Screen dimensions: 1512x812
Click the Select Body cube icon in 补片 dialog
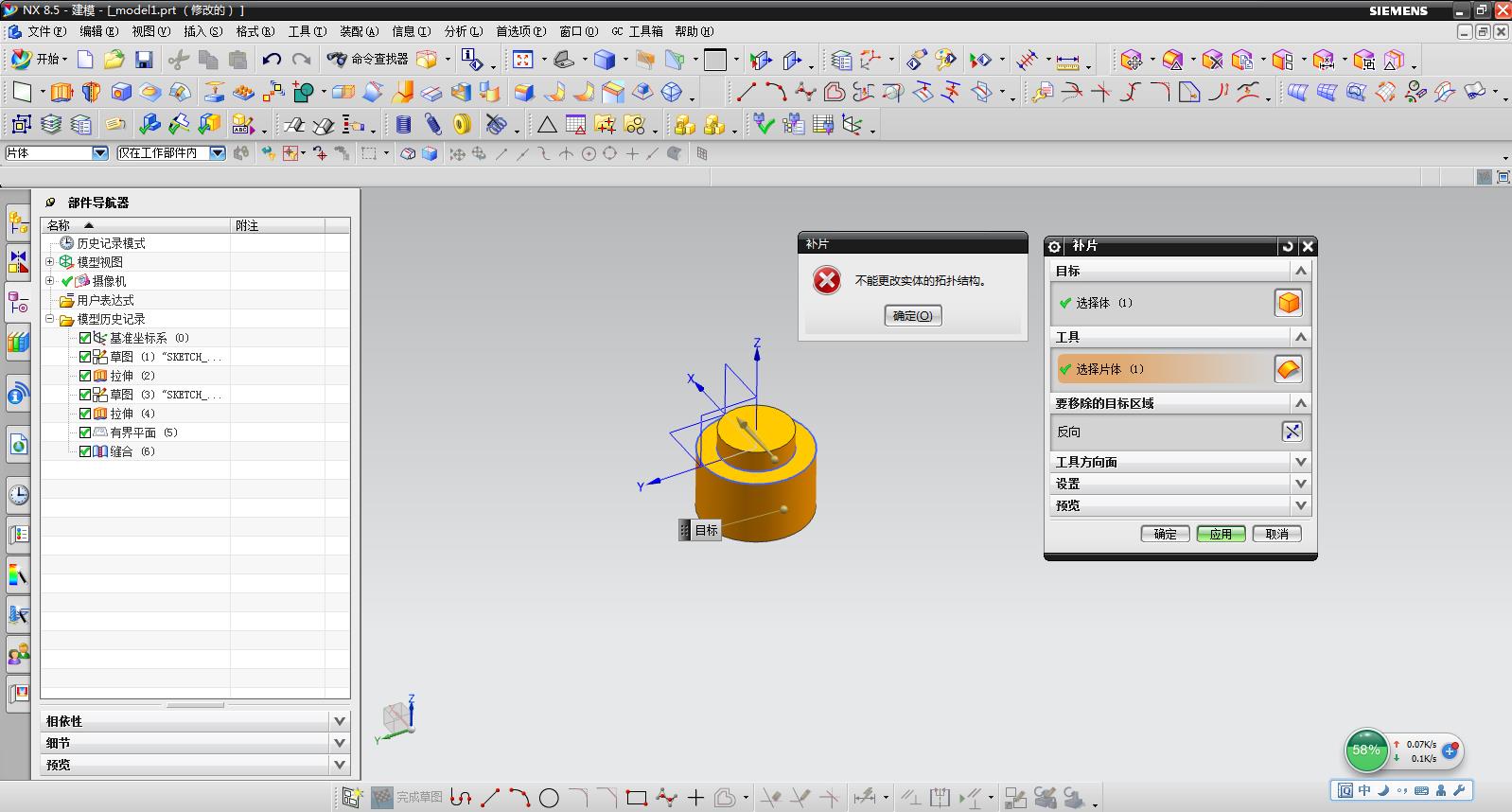pyautogui.click(x=1288, y=303)
